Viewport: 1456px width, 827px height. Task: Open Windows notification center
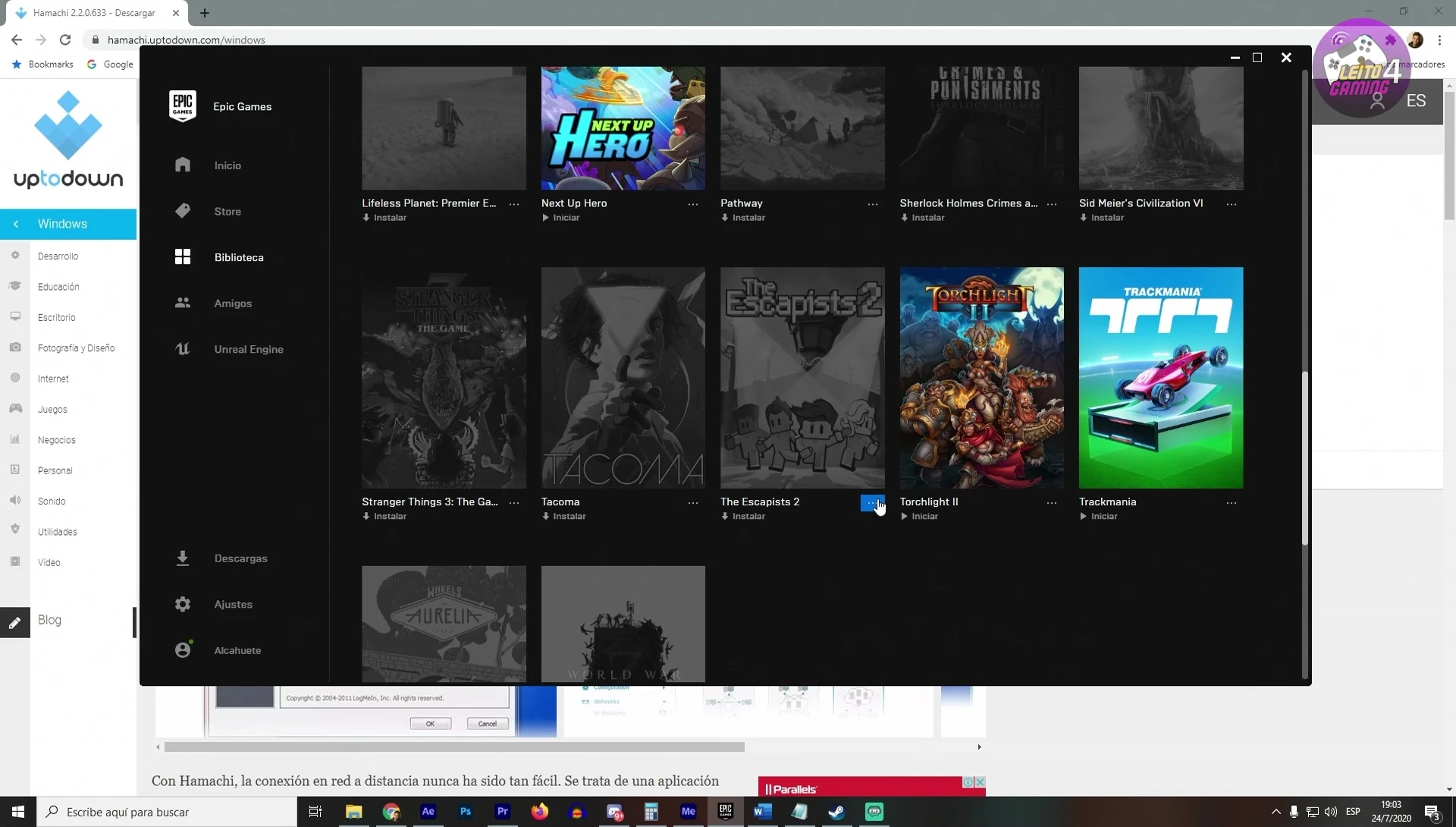point(1432,812)
